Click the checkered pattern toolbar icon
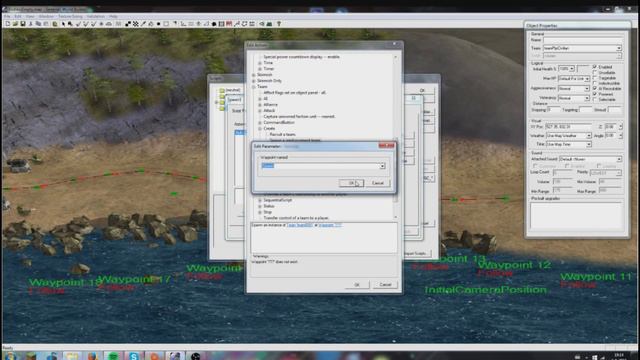This screenshot has height=360, width=640. click(x=136, y=24)
